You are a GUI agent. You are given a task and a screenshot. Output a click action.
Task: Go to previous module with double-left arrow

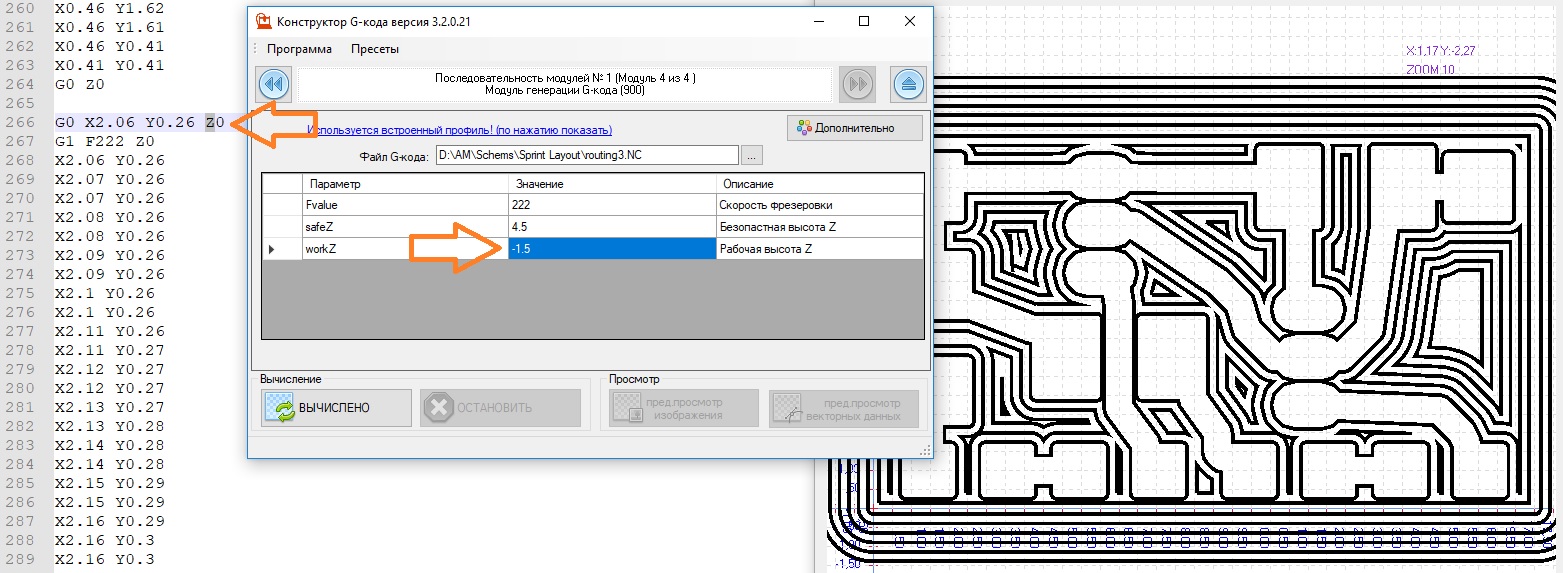(273, 84)
